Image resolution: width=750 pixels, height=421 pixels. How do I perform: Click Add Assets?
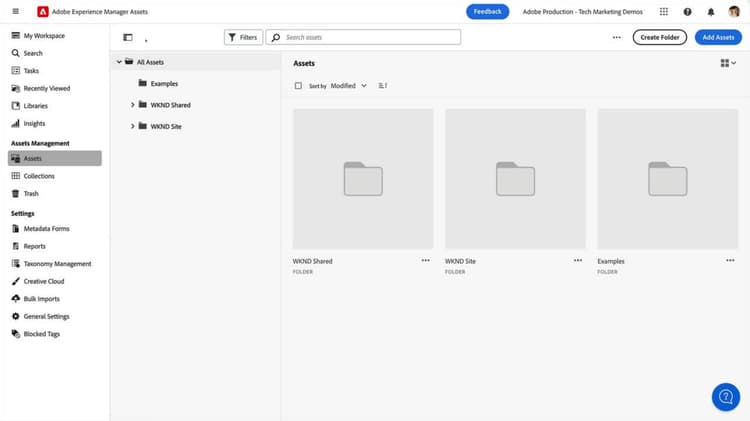tap(718, 37)
